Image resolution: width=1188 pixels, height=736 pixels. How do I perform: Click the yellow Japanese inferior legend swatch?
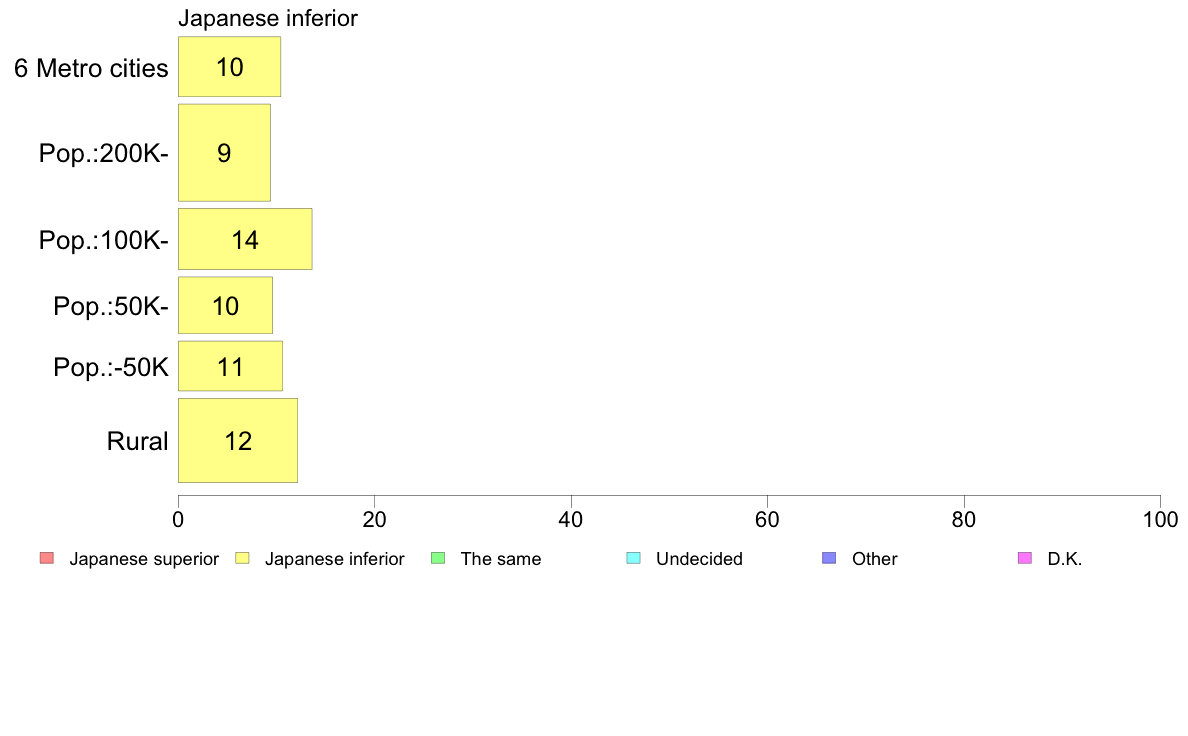tap(242, 559)
